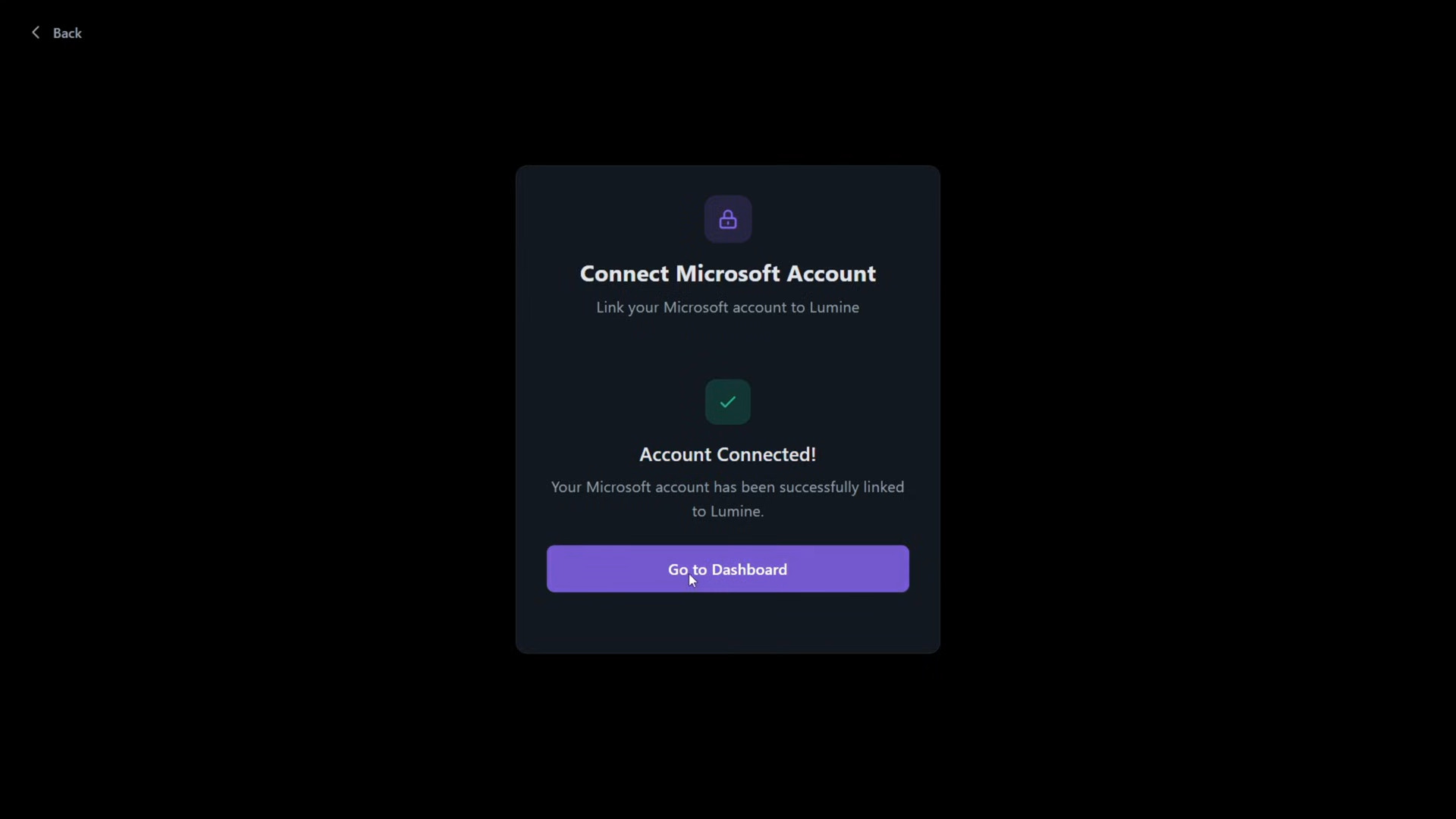This screenshot has height=819, width=1456.
Task: Click the Link your Microsoft account subtitle
Action: tap(728, 307)
